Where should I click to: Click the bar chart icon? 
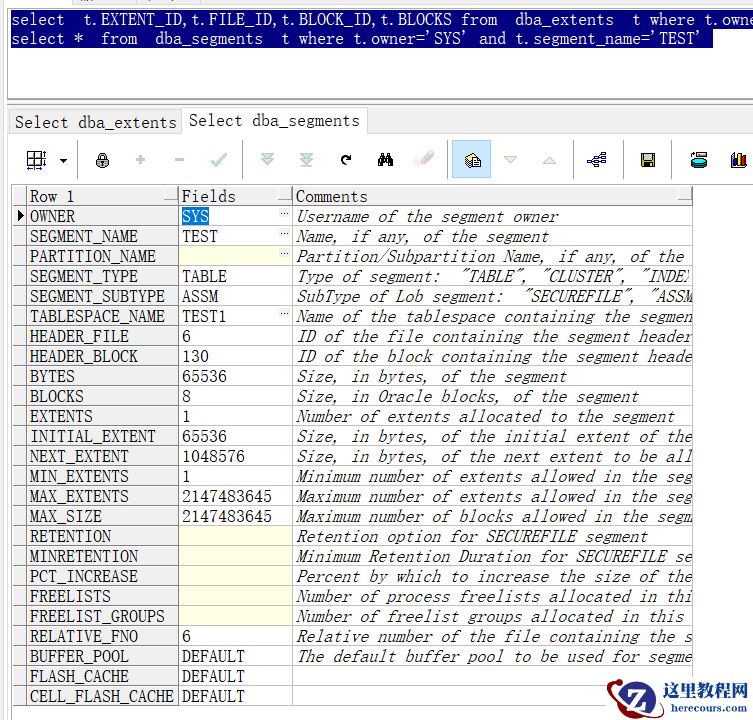coord(739,159)
